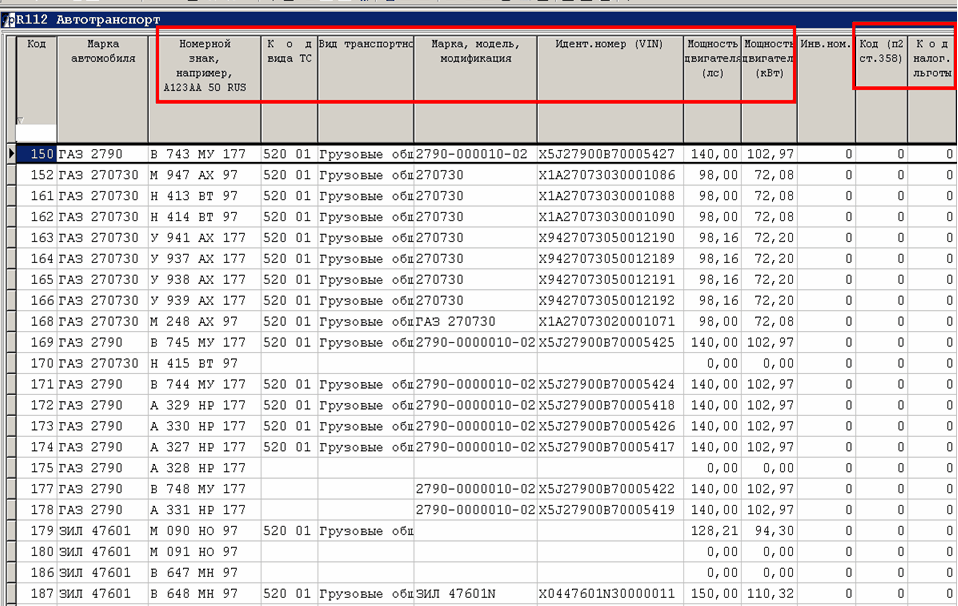The height and width of the screenshot is (606, 958).
Task: Click license plate А 327 НР 177
Action: 198,447
